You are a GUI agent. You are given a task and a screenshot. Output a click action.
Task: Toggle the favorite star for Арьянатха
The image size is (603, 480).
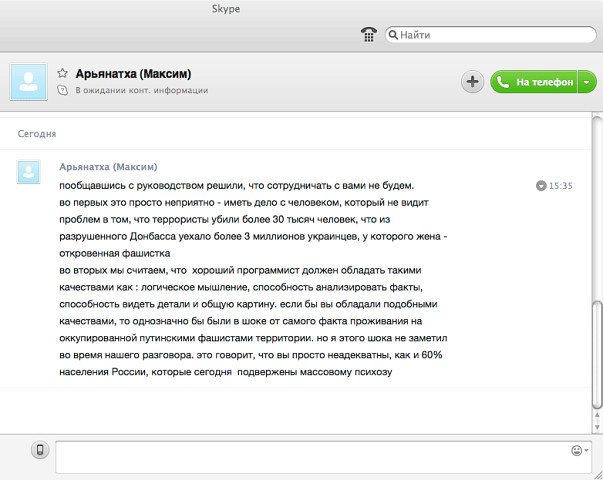pyautogui.click(x=62, y=74)
